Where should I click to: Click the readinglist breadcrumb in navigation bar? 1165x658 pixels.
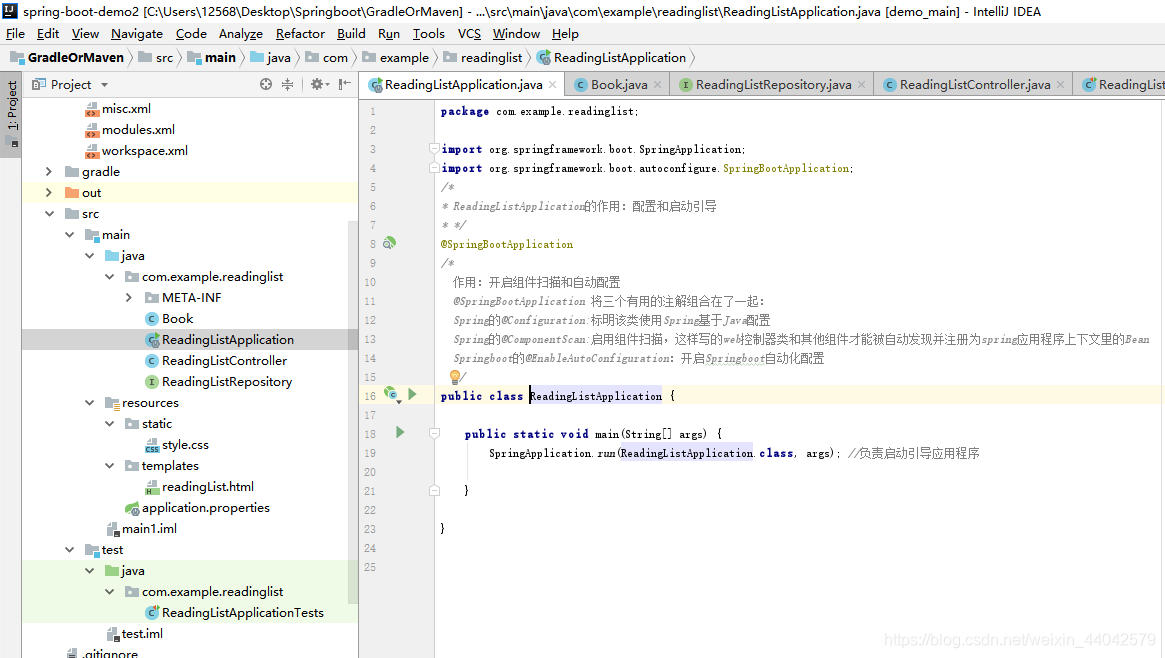(483, 57)
